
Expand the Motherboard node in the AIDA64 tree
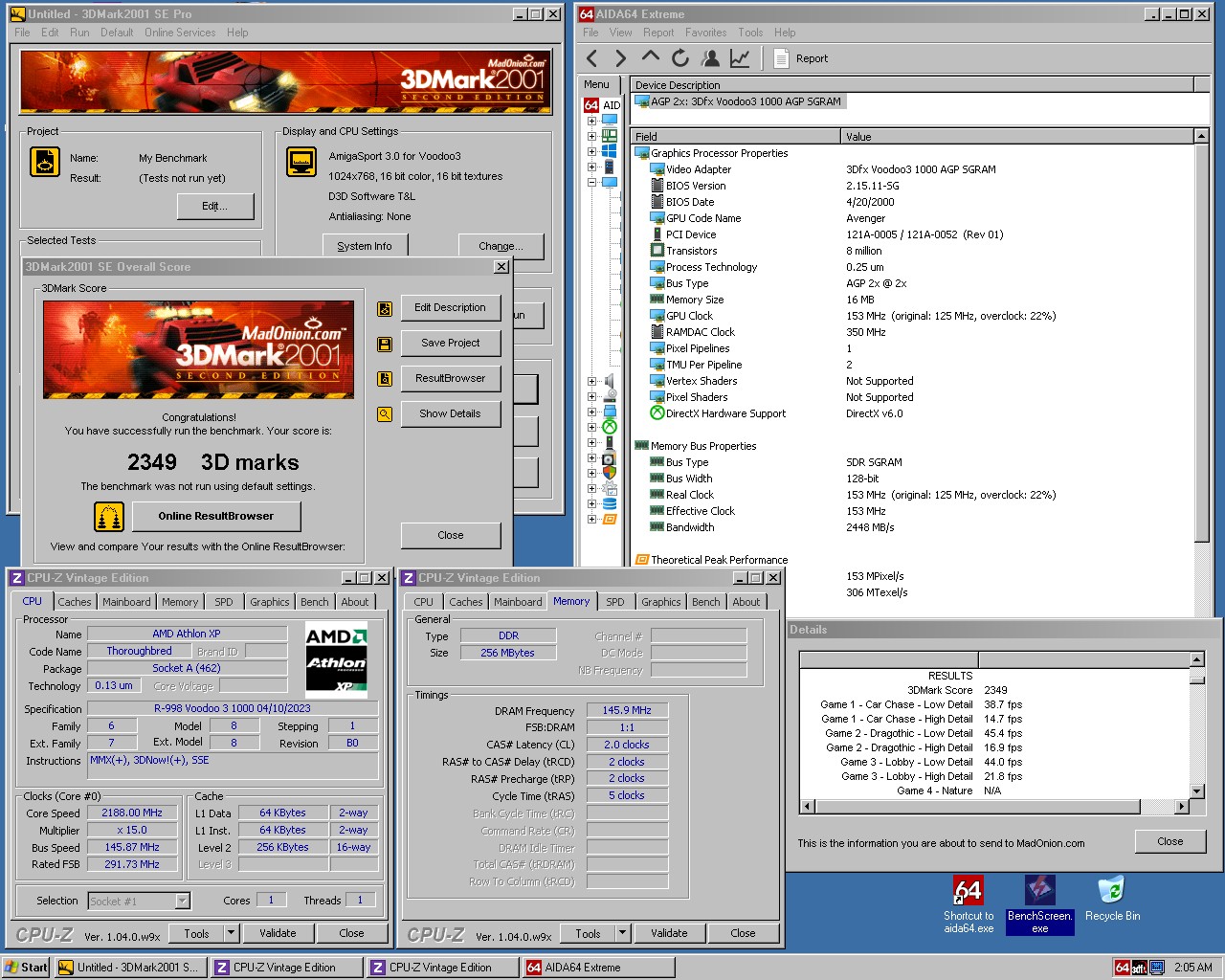[x=591, y=136]
